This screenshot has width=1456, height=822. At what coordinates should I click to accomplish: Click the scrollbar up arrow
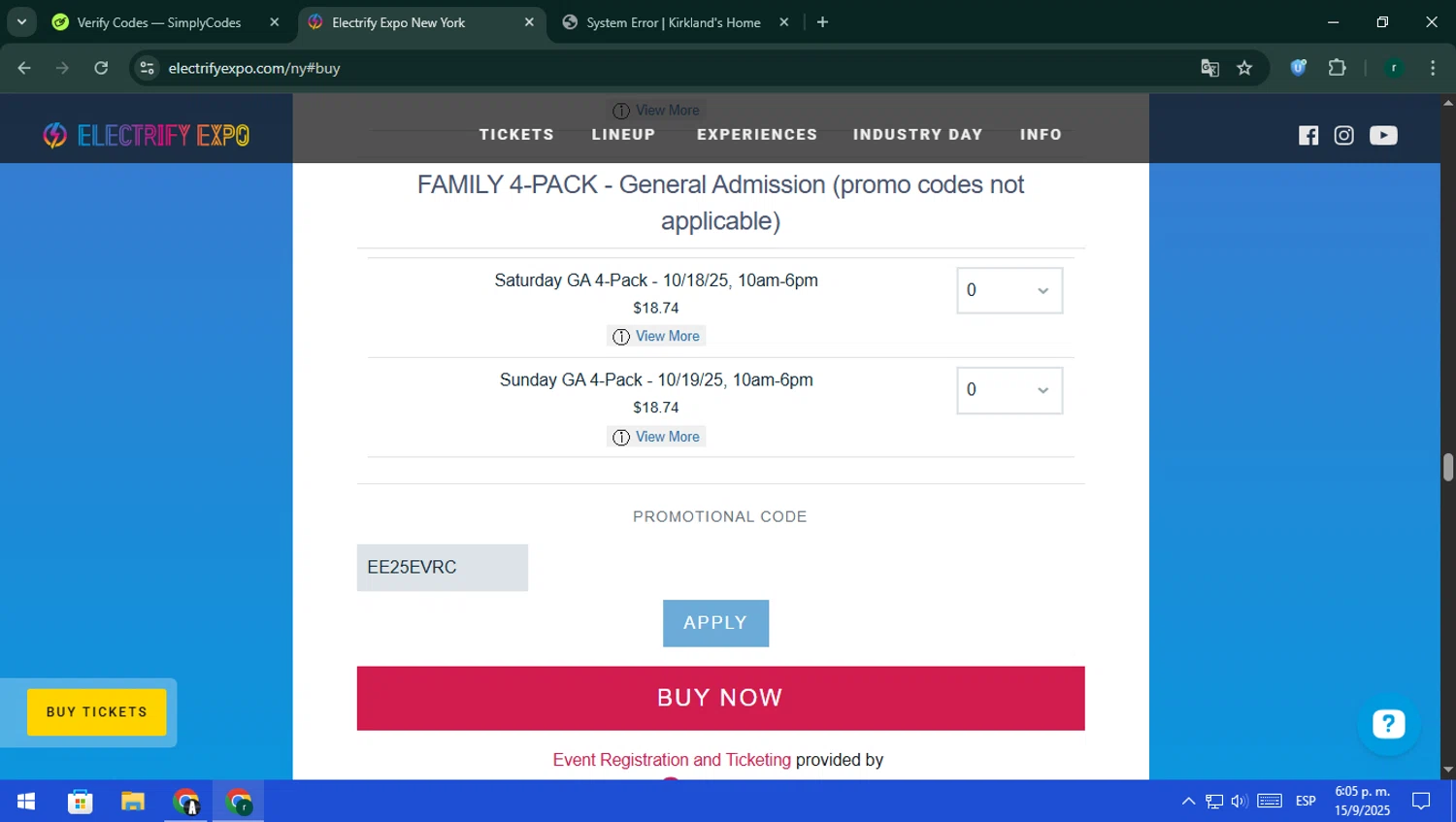(1448, 102)
